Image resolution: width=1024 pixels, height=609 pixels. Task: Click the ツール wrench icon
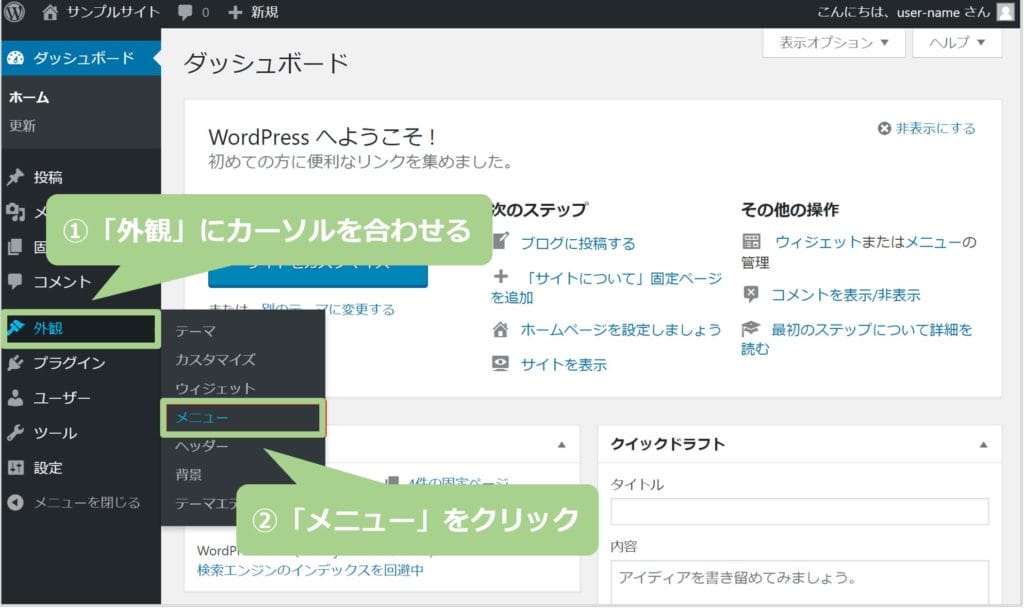[15, 433]
